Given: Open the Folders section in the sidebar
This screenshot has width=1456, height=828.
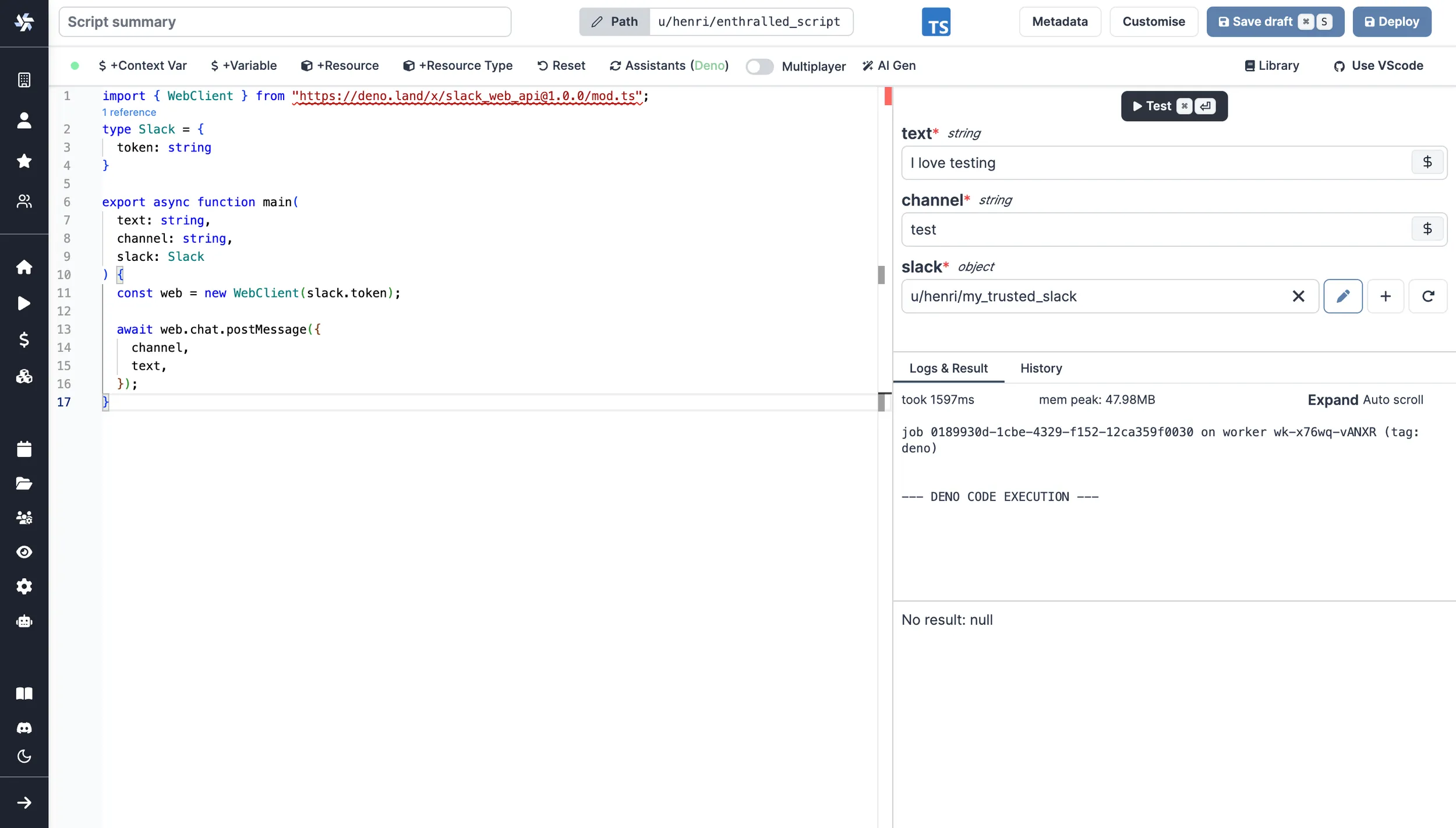Looking at the screenshot, I should tap(24, 483).
